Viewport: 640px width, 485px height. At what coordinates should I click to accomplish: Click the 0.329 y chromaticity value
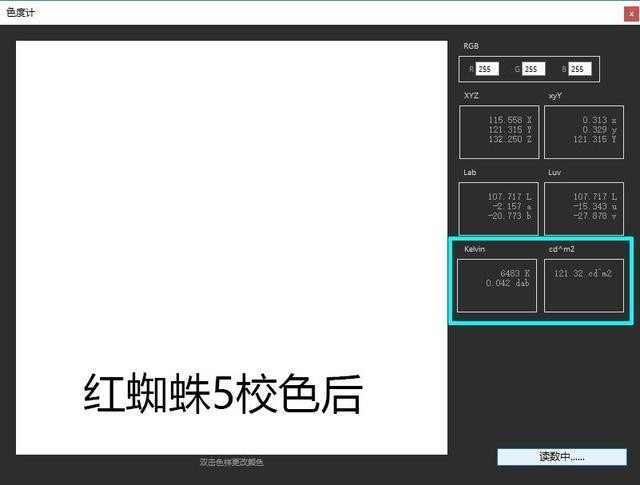pyautogui.click(x=599, y=130)
